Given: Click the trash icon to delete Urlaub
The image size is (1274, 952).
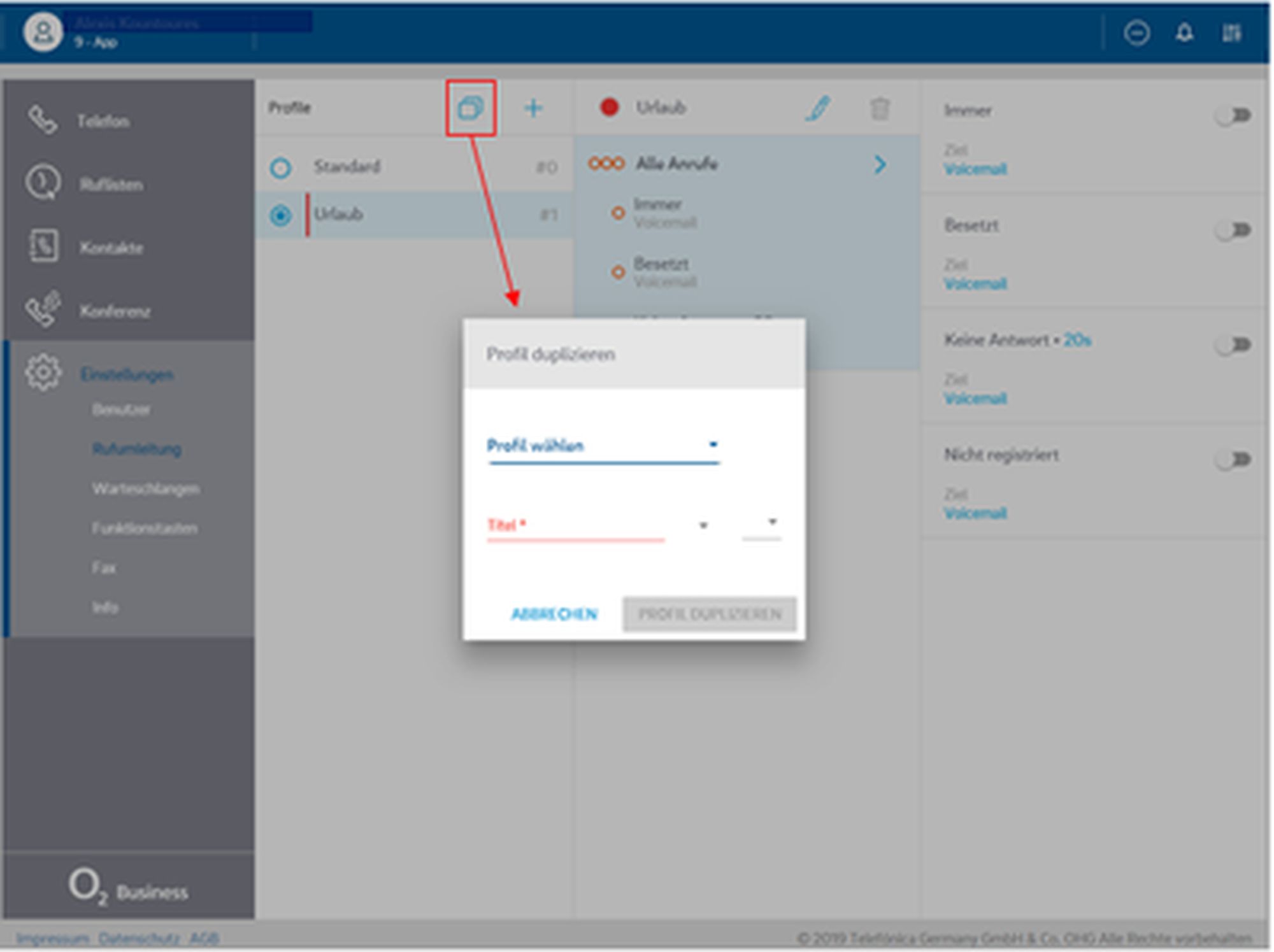Looking at the screenshot, I should [x=880, y=109].
